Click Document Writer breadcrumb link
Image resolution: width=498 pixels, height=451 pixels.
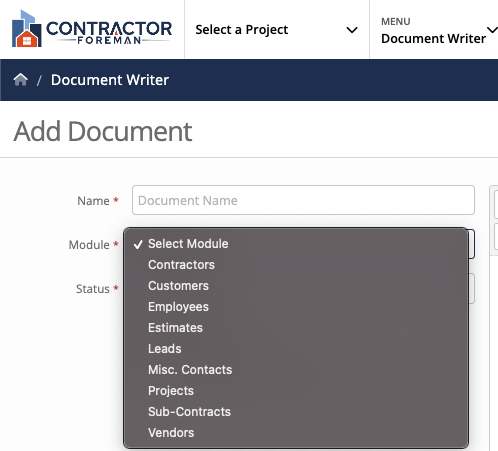pos(110,80)
